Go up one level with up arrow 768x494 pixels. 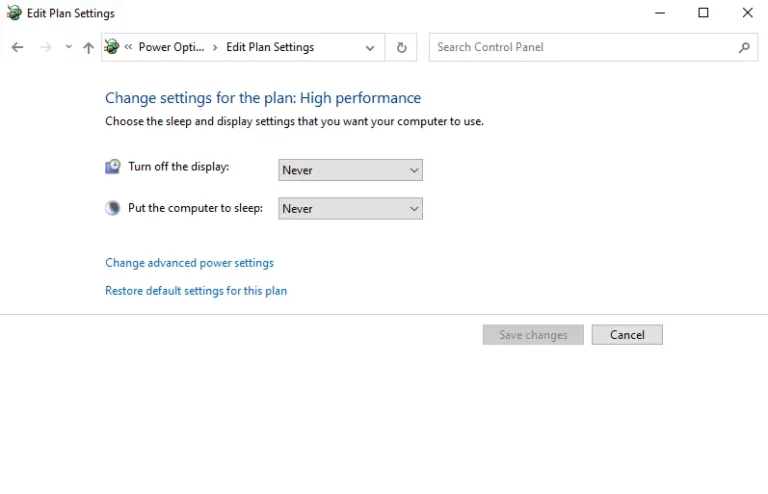click(x=88, y=47)
